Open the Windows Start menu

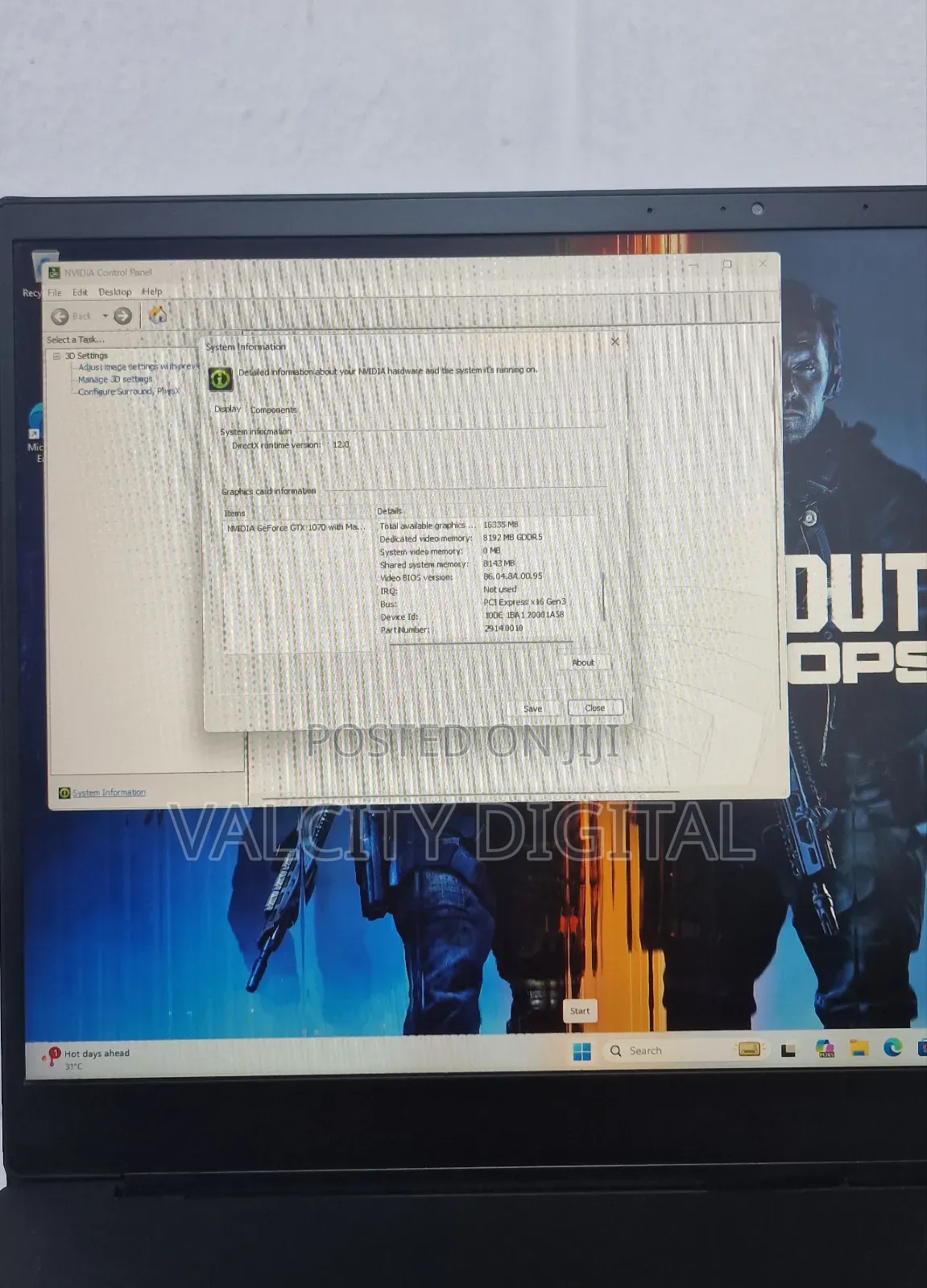(581, 1051)
